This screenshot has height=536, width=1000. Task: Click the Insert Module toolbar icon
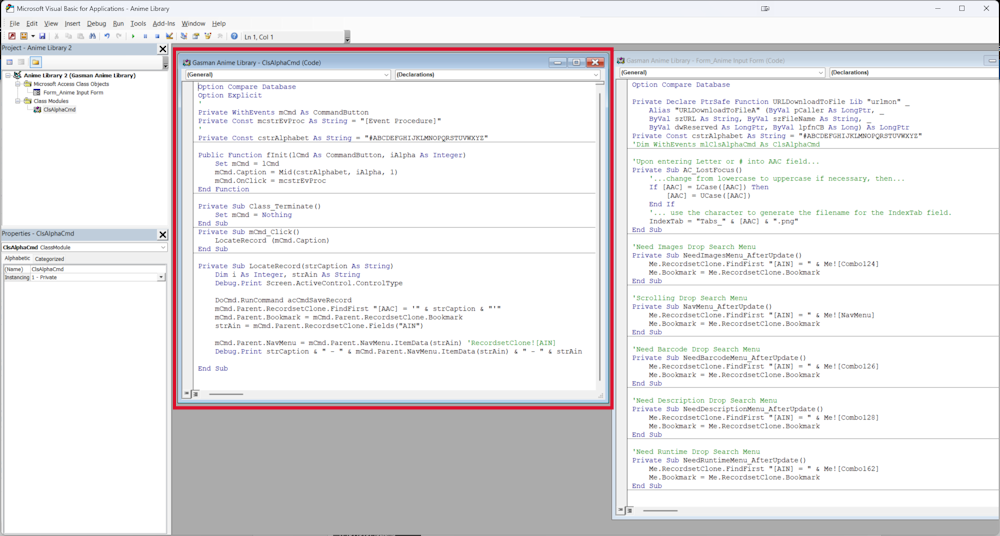point(24,36)
